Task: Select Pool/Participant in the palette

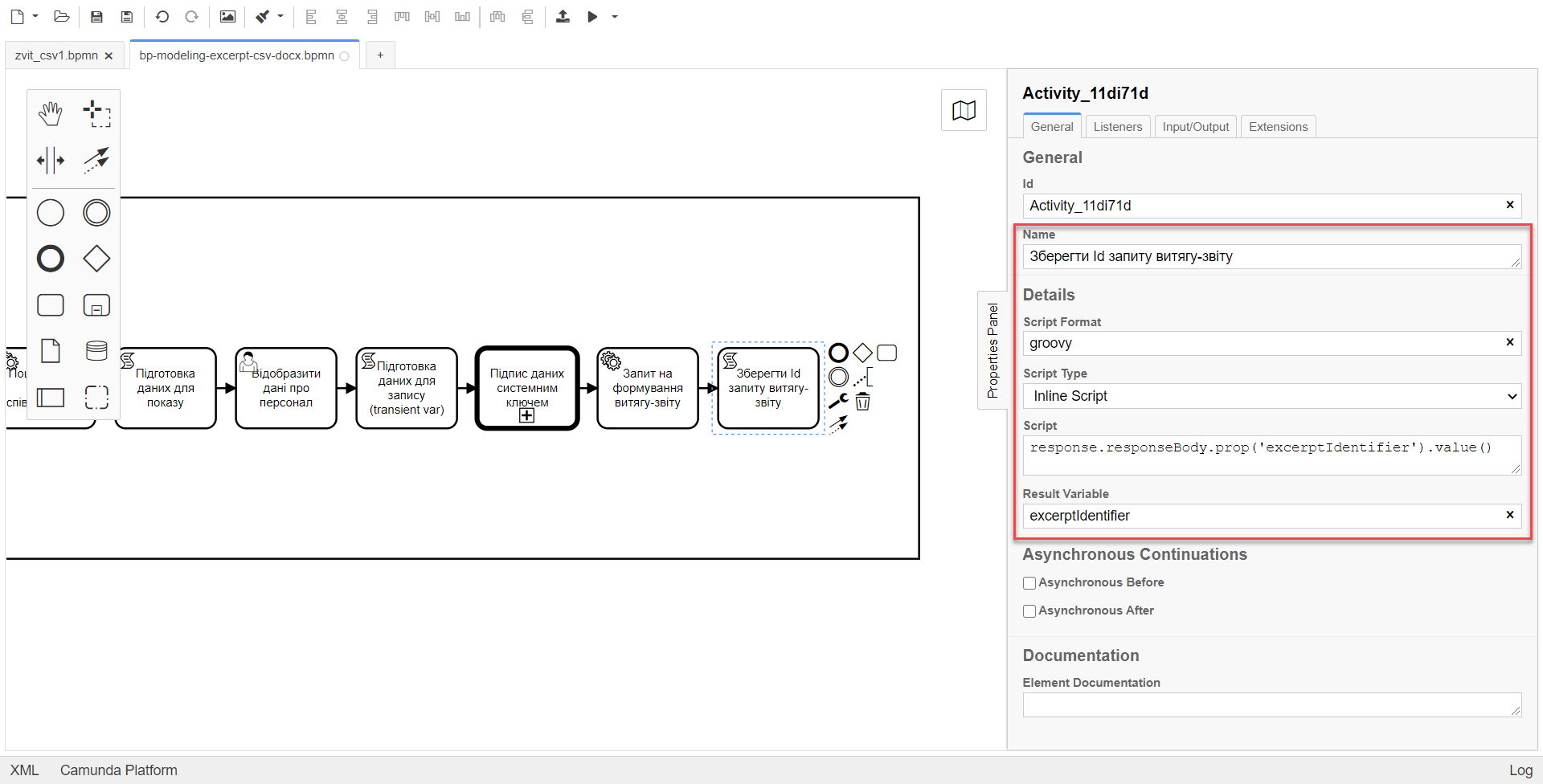Action: 51,397
